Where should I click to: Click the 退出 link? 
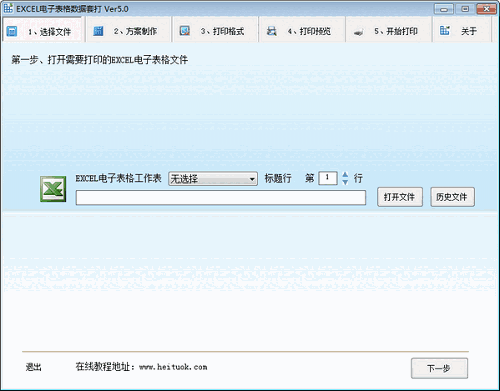[x=34, y=367]
